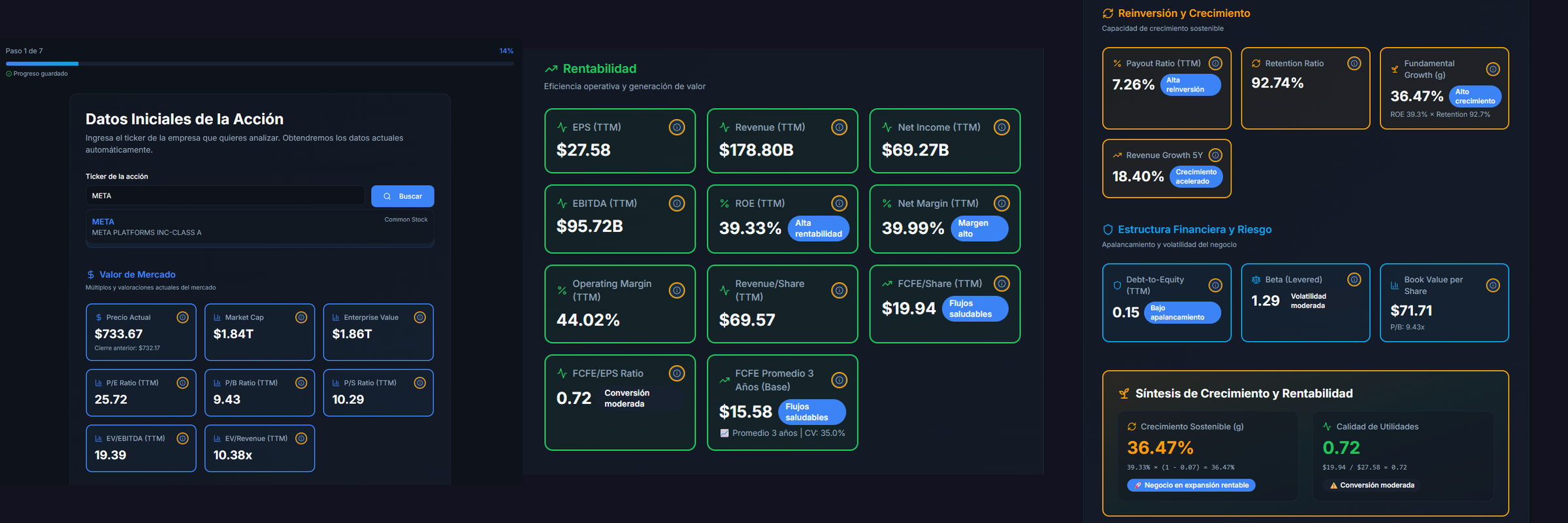Screen dimensions: 1568x523
Task: Click the Buscar search button
Action: 402,196
